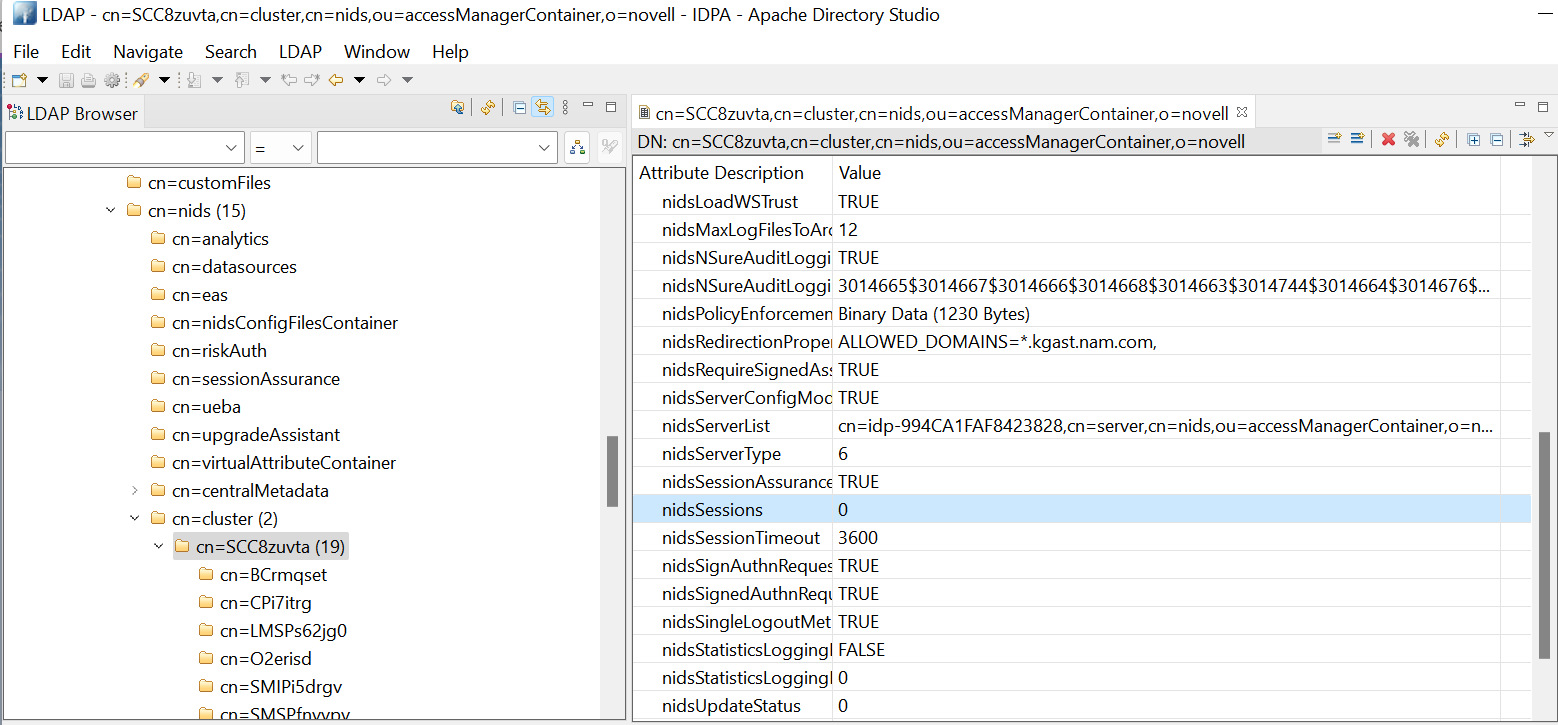Open the quick search attribute dropdown
This screenshot has height=725, width=1558.
(231, 148)
